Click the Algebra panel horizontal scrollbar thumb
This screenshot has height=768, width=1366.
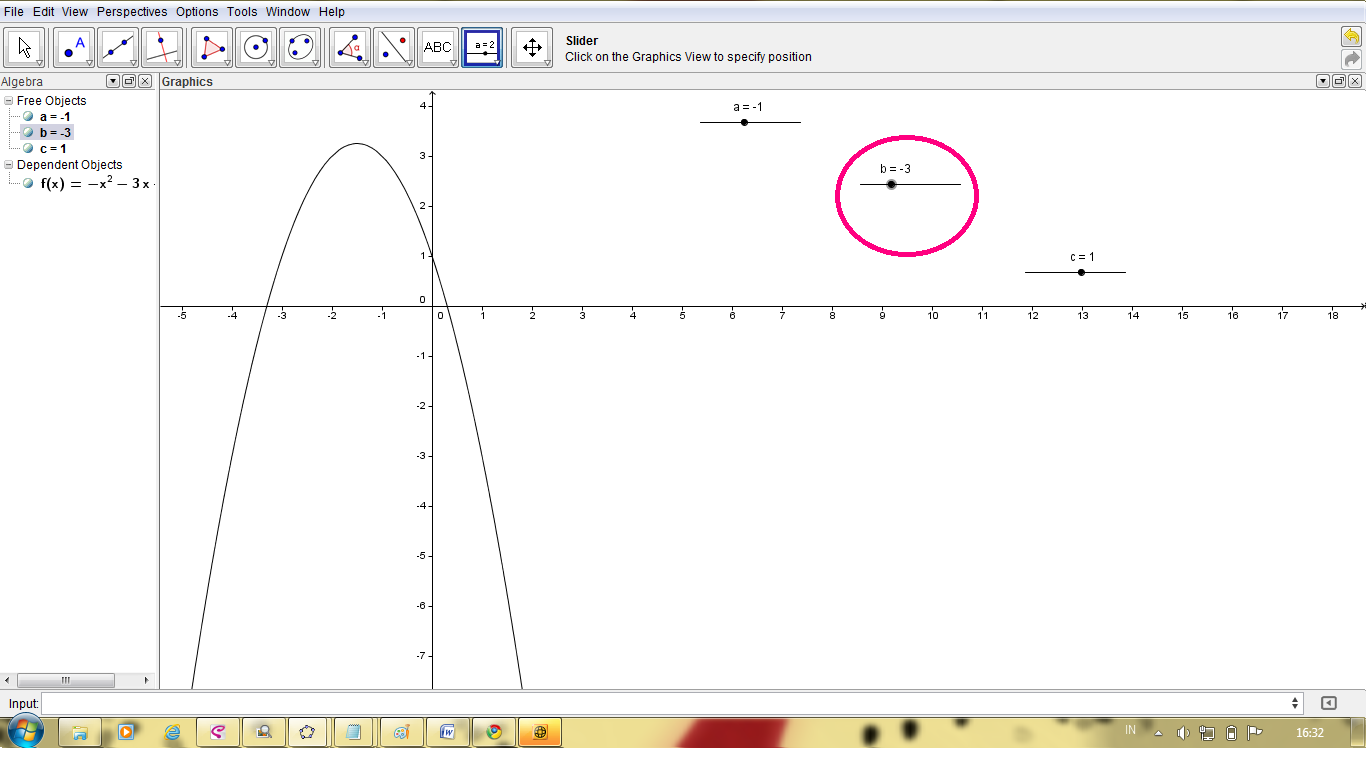66,680
